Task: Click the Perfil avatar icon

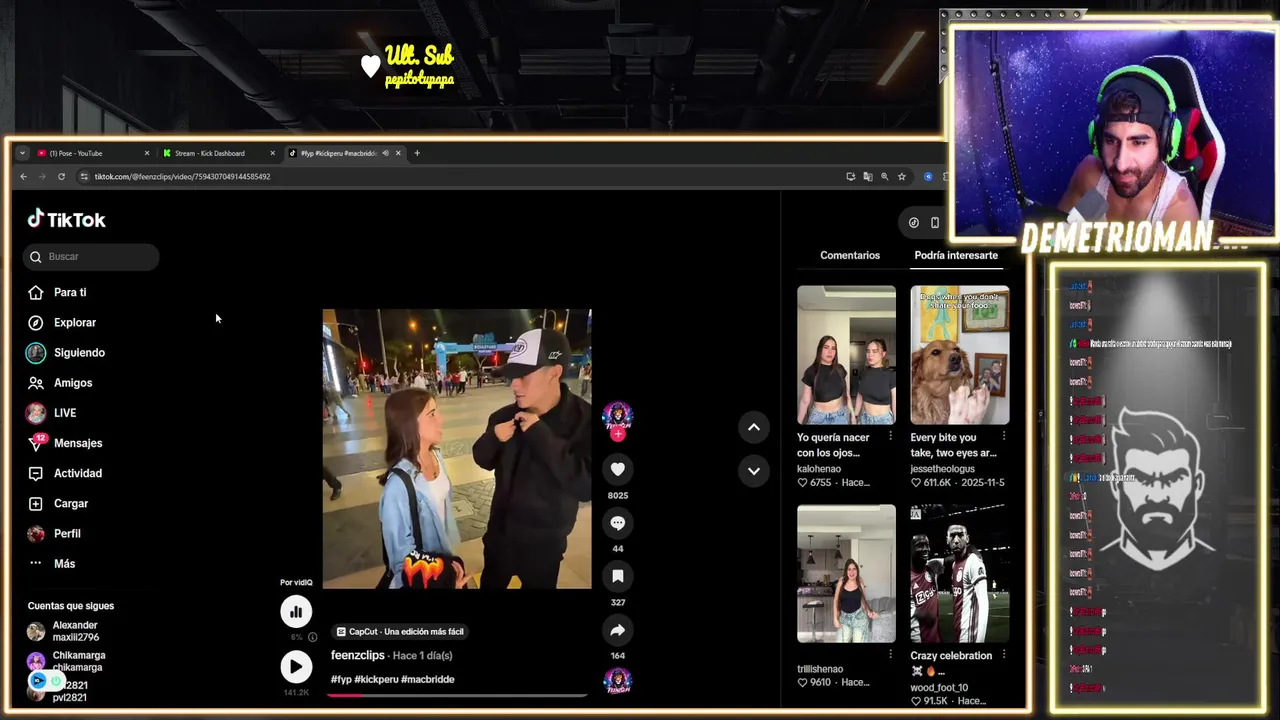Action: (x=36, y=534)
